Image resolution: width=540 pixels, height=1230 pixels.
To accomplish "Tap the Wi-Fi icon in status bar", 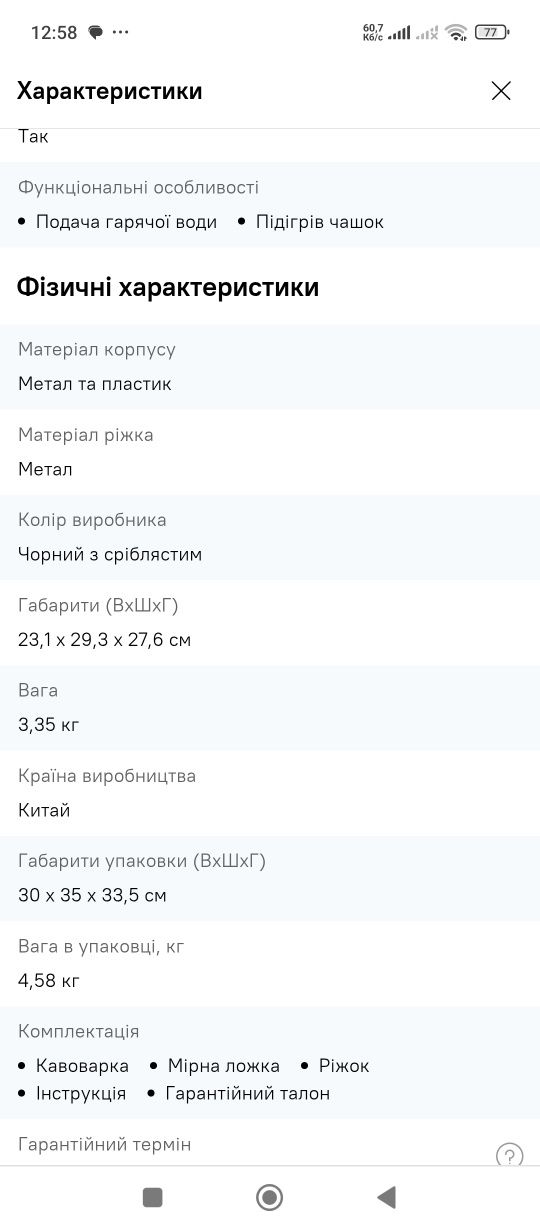I will (x=457, y=32).
